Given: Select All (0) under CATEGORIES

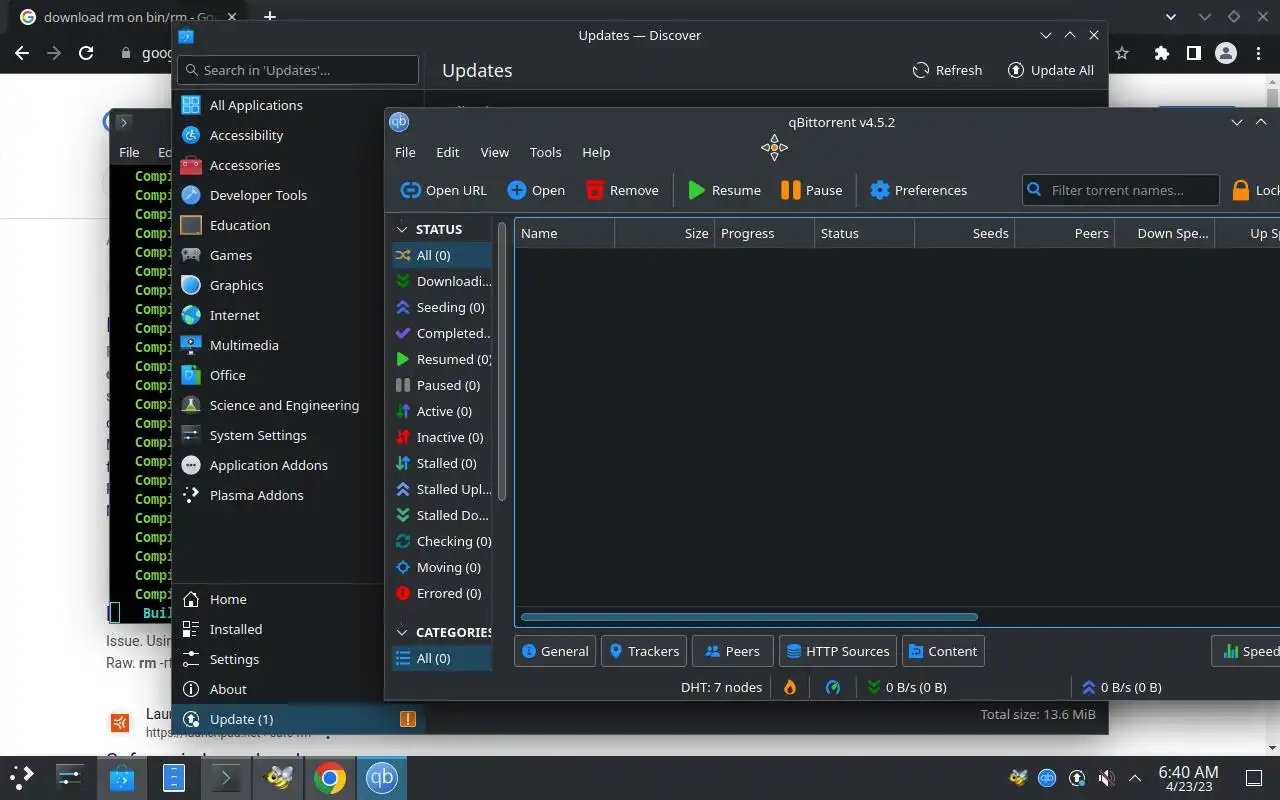Looking at the screenshot, I should pyautogui.click(x=441, y=658).
